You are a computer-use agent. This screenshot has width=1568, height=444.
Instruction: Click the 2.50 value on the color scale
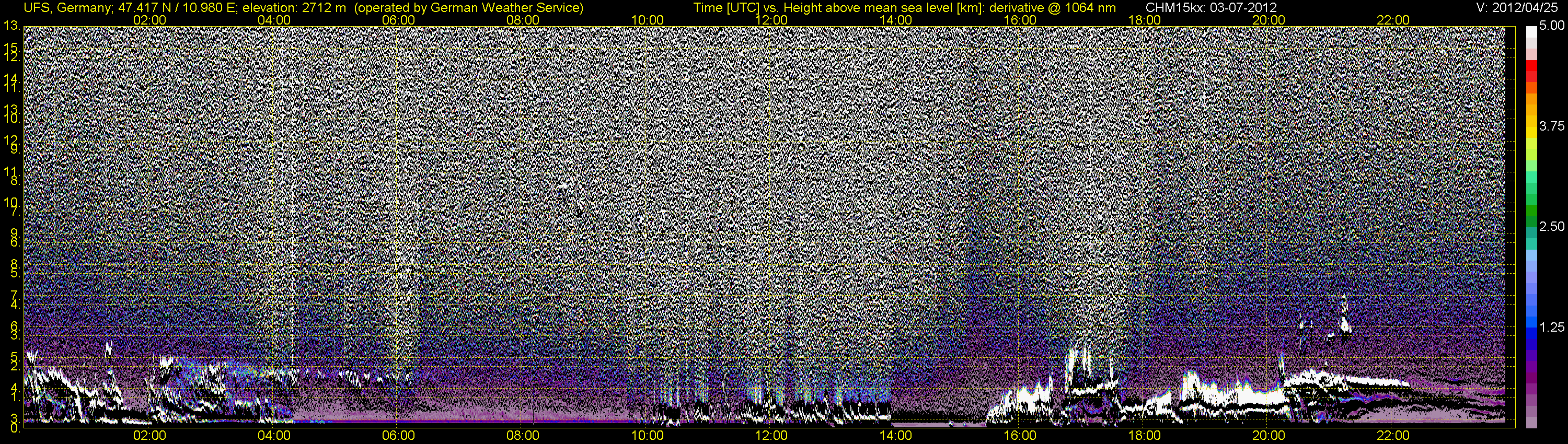pyautogui.click(x=1552, y=226)
